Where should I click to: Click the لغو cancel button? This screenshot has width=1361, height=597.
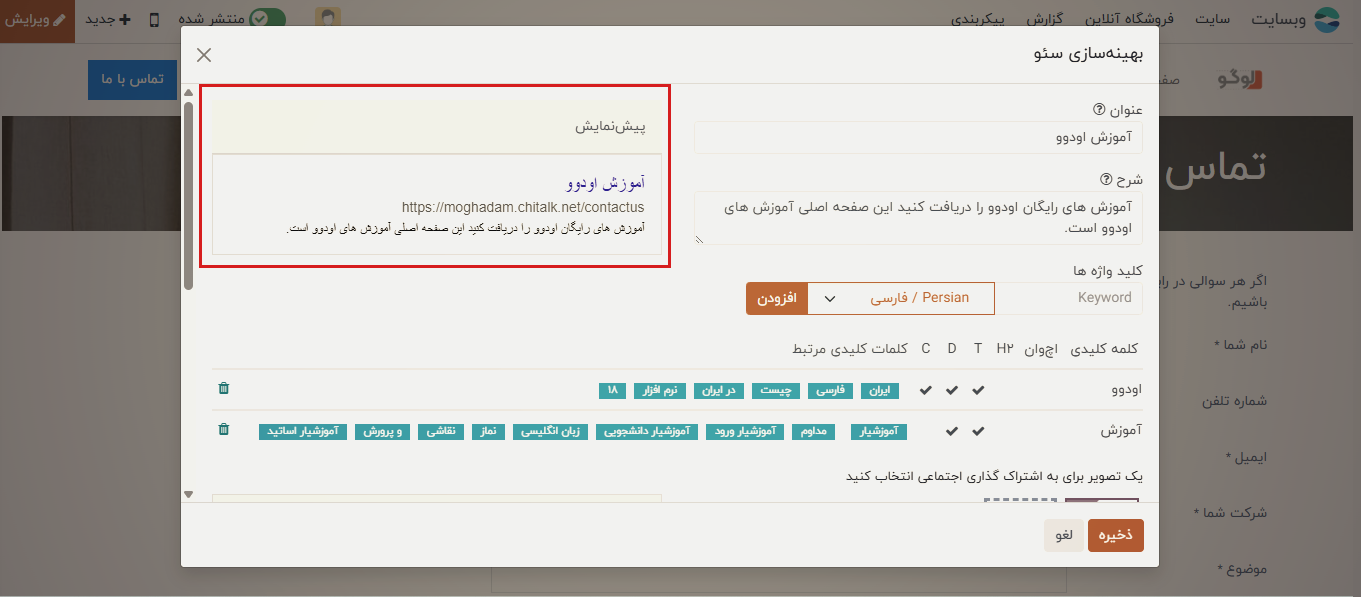(x=1064, y=535)
